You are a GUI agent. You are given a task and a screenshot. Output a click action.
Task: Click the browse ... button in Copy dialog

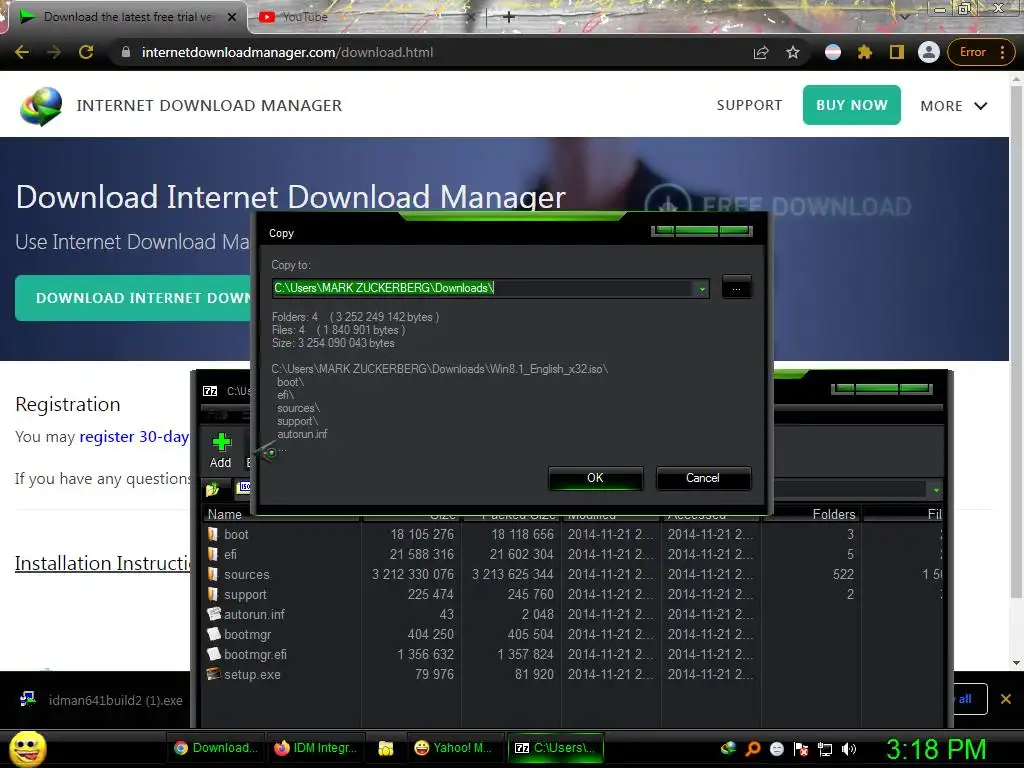click(737, 287)
